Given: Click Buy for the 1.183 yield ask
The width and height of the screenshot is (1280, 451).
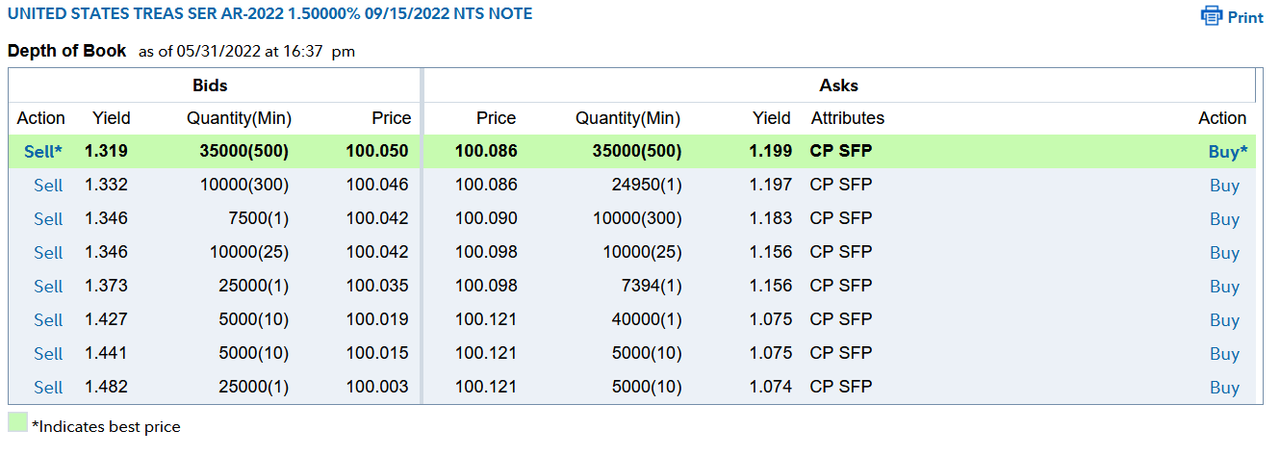Looking at the screenshot, I should tap(1224, 219).
